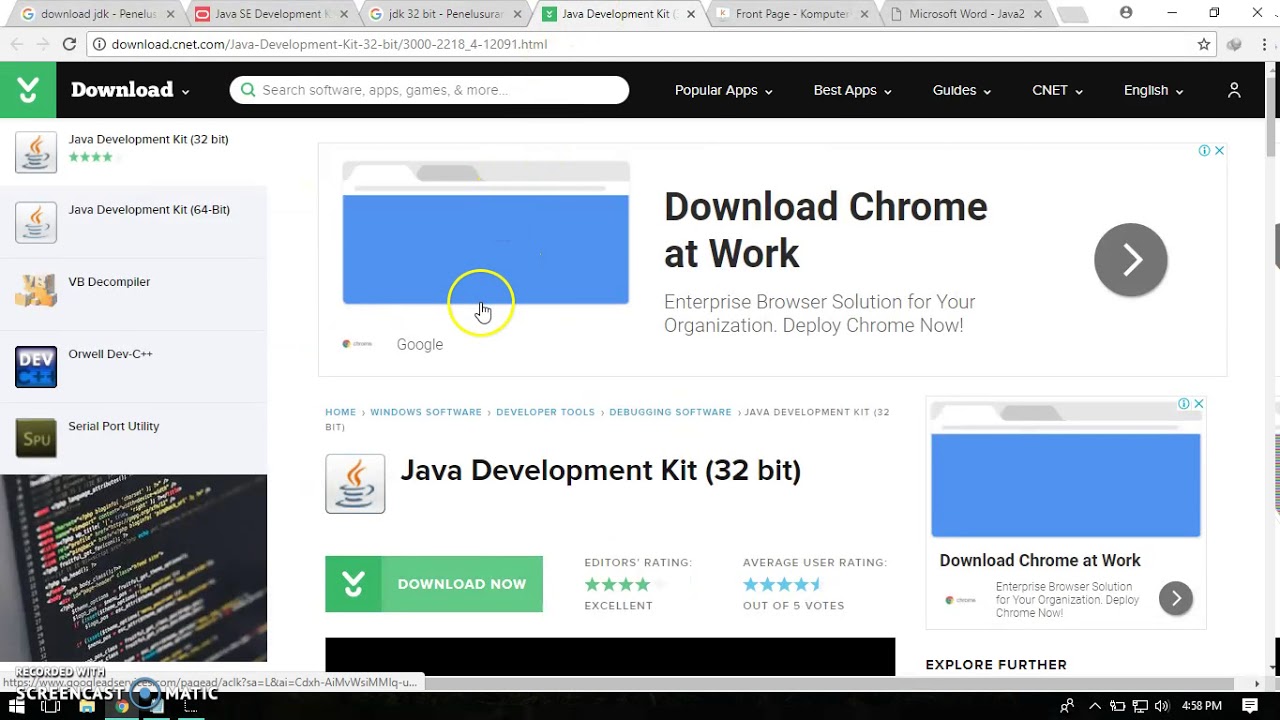Click the WINDOWS SOFTWARE breadcrumb link
This screenshot has height=720, width=1280.
[426, 412]
